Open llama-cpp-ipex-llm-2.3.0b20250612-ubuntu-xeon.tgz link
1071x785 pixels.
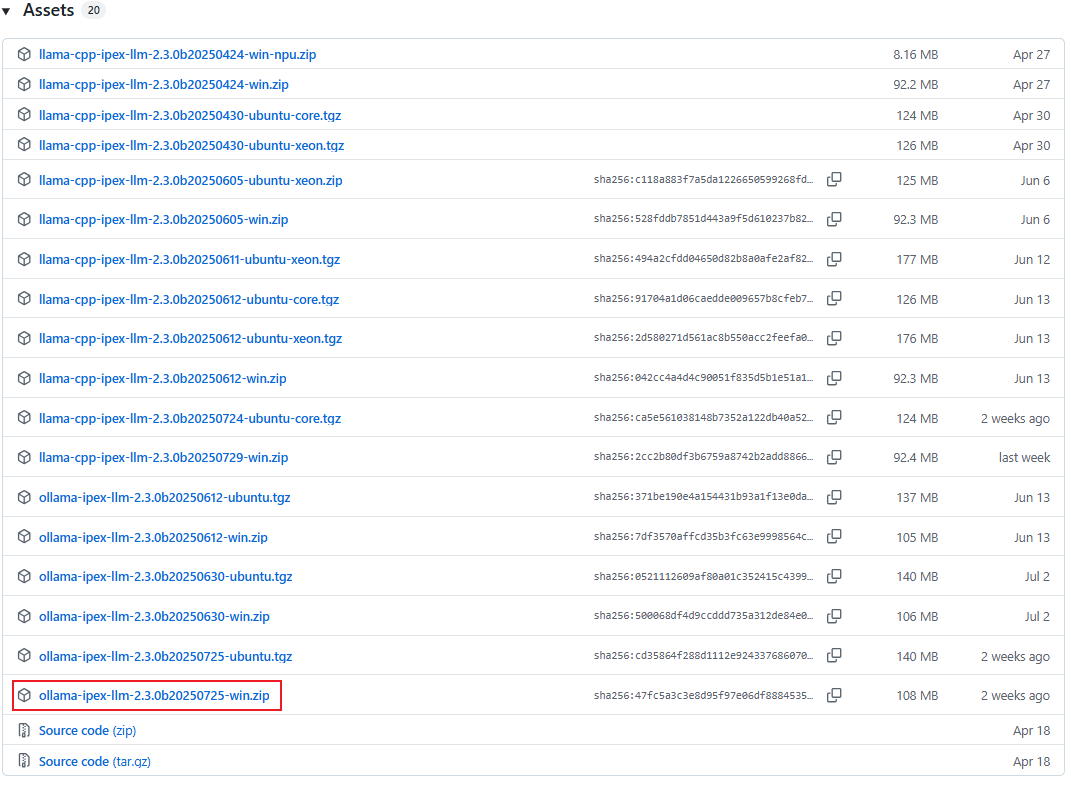(x=191, y=338)
